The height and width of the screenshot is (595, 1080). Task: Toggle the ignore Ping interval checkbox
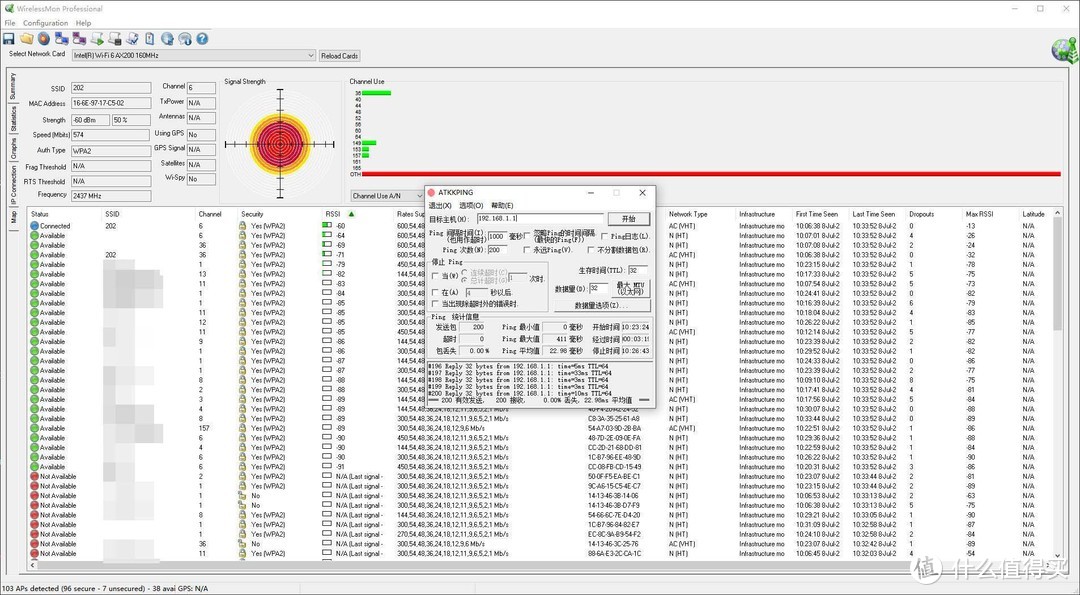[x=527, y=236]
